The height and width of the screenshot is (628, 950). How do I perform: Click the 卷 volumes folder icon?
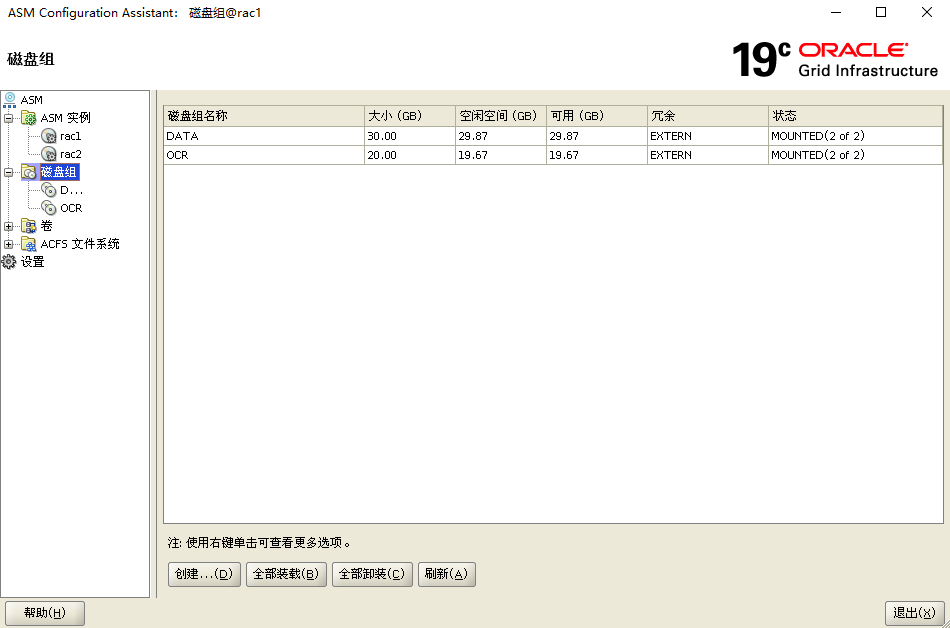(x=29, y=226)
